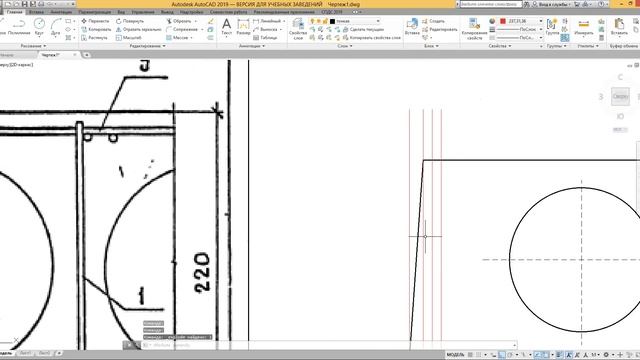The width and height of the screenshot is (640, 360).
Task: Click the Scale (Масштаб) tool
Action: click(x=129, y=38)
